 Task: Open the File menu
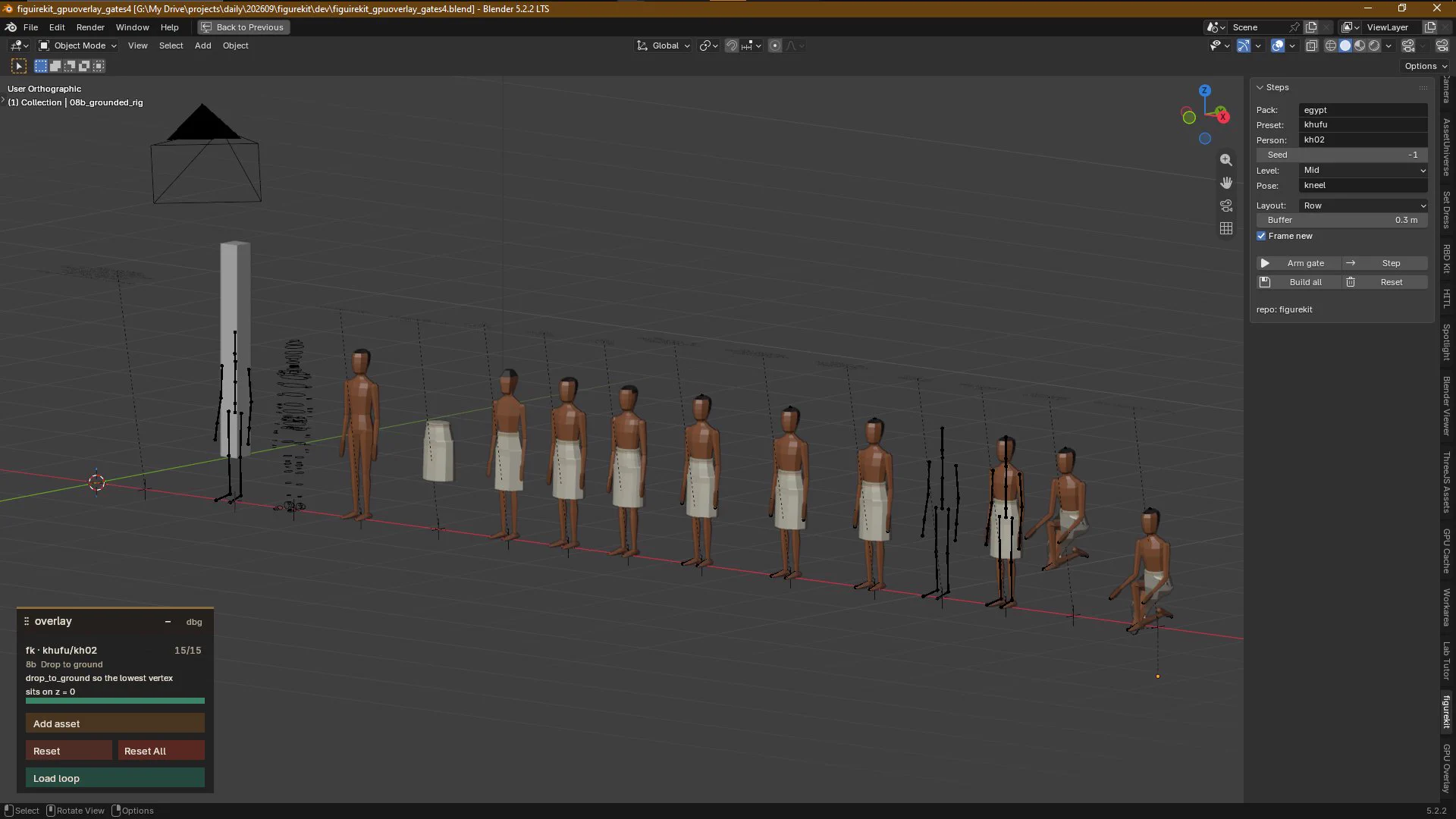pos(30,27)
